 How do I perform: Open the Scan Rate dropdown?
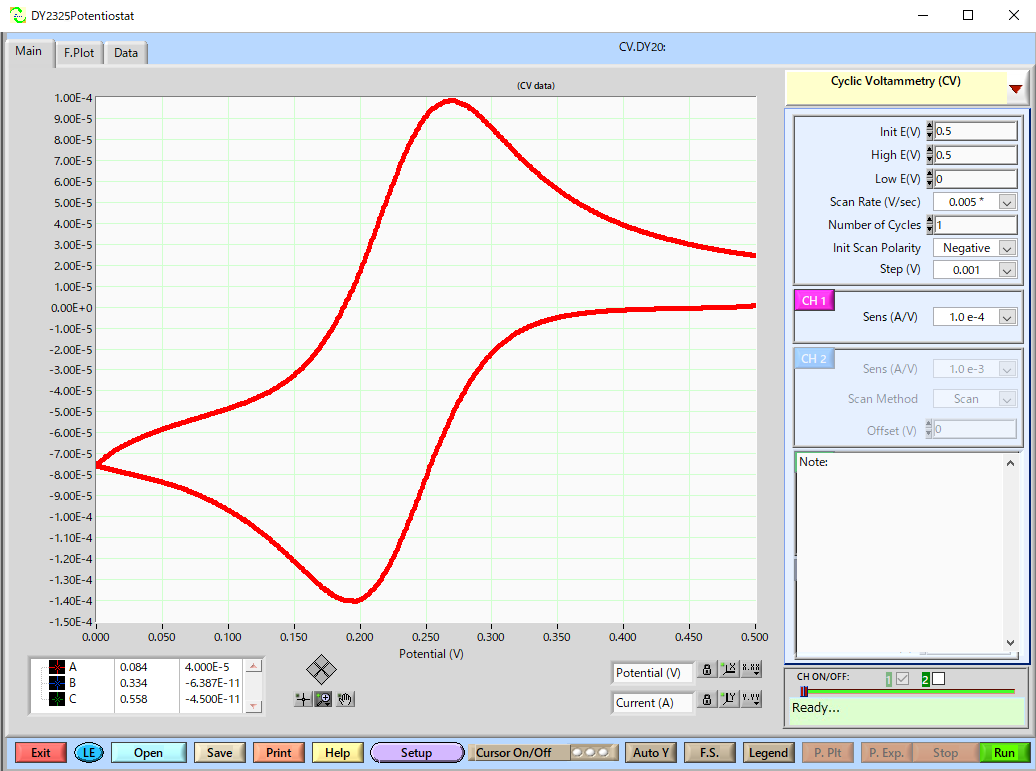pyautogui.click(x=1006, y=202)
